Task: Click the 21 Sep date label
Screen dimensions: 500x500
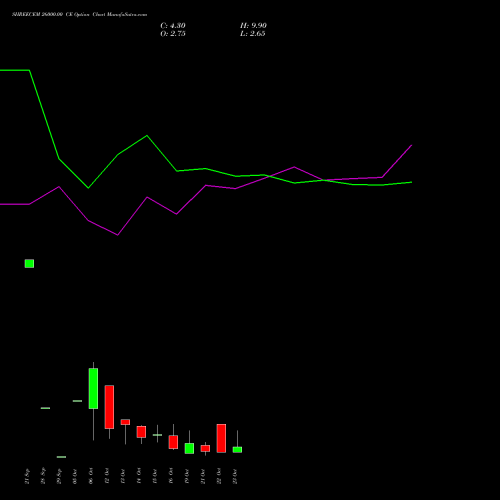Action: pos(27,476)
